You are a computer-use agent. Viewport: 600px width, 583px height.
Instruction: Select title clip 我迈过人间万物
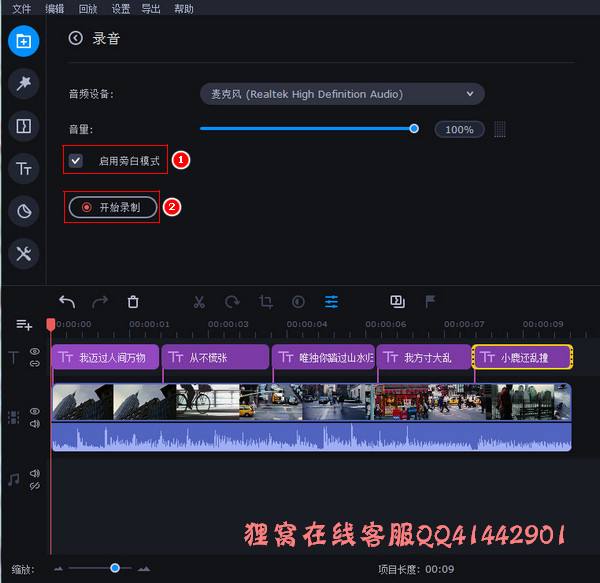coord(105,357)
